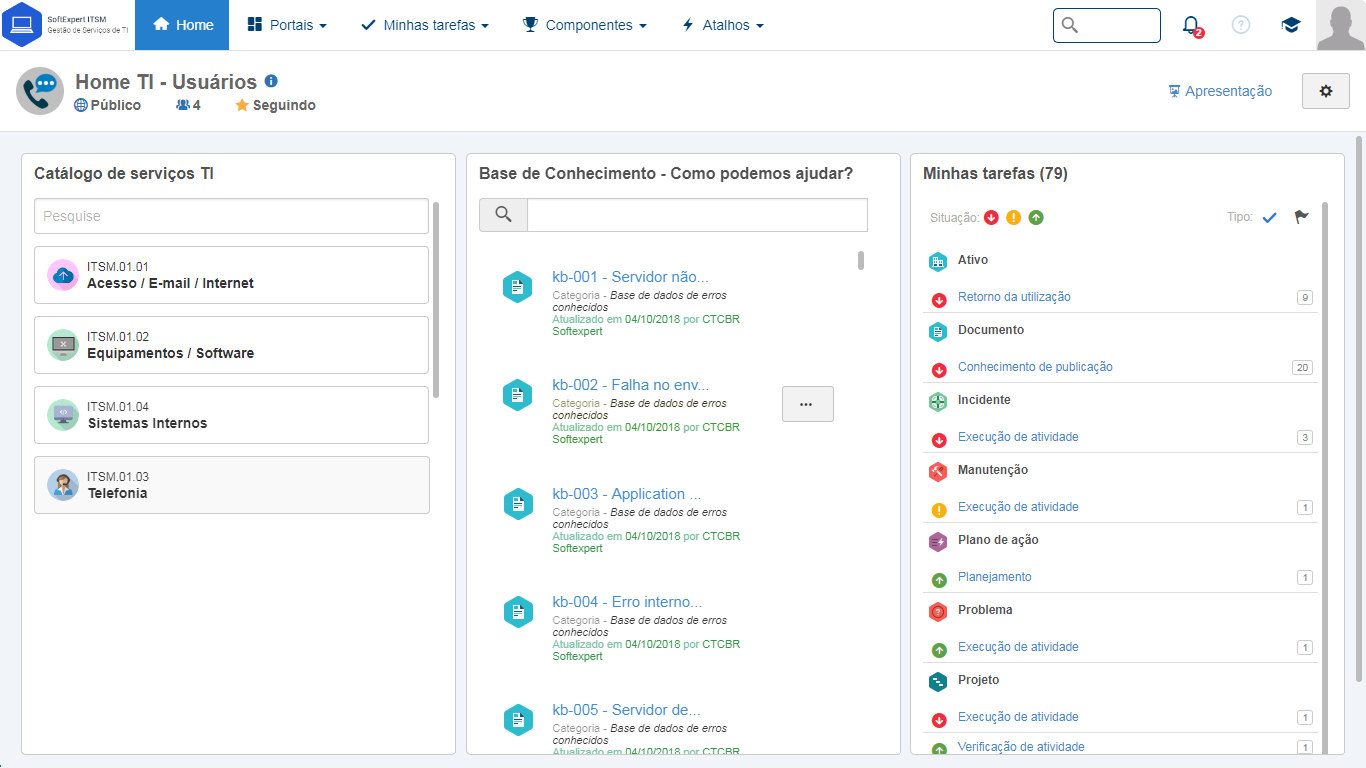Click the notification bell icon
Image resolution: width=1366 pixels, height=768 pixels.
click(1191, 25)
